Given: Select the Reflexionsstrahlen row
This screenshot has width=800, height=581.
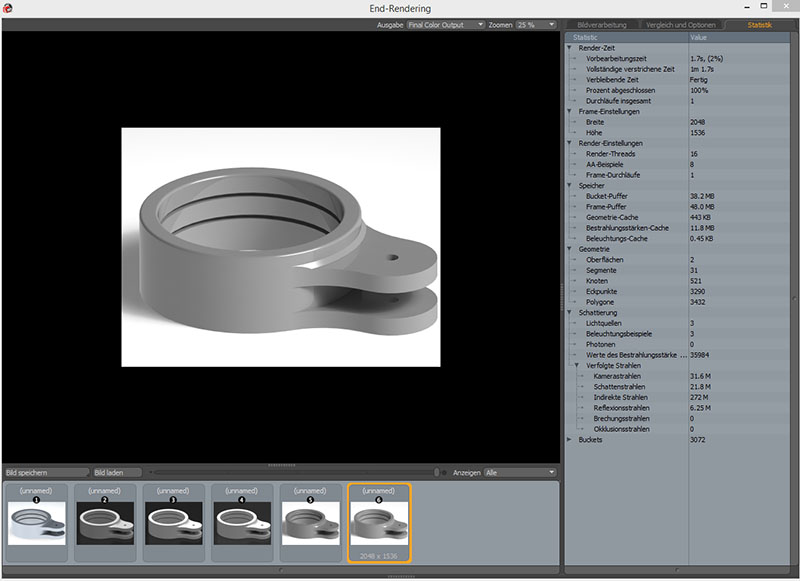Looking at the screenshot, I should [x=678, y=408].
